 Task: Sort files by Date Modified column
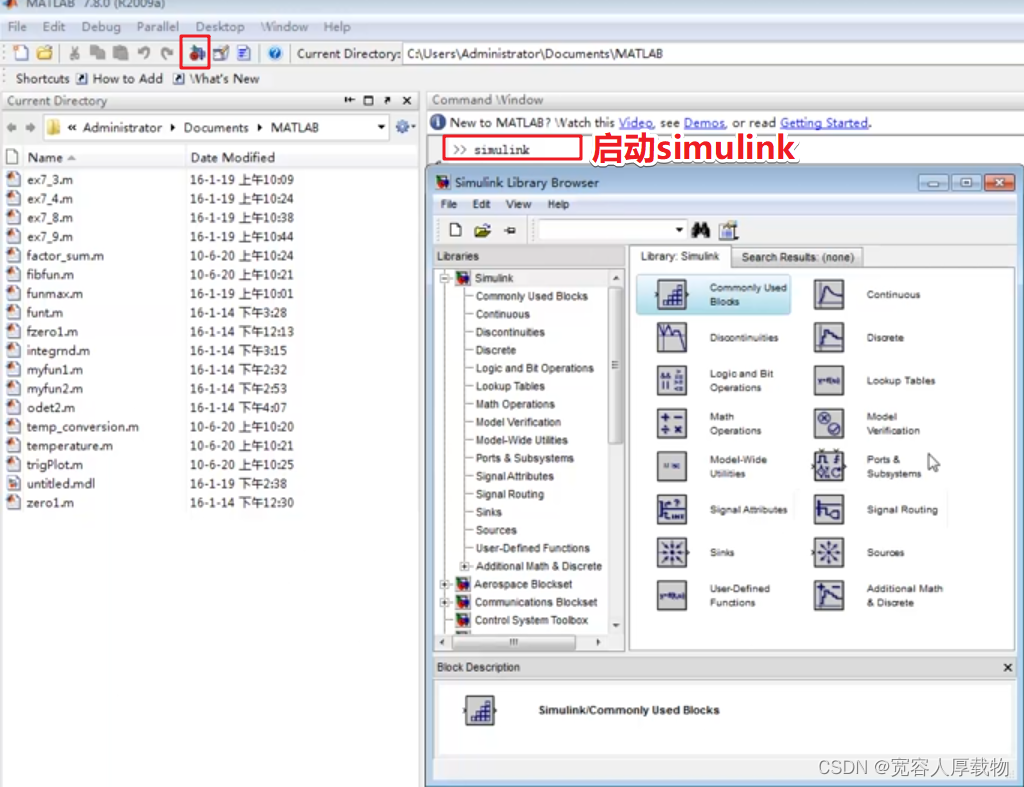(x=232, y=157)
